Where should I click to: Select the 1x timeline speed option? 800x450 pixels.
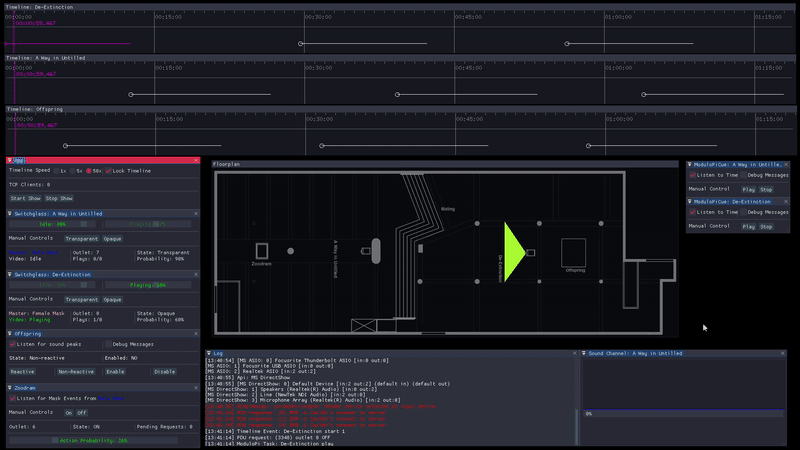pos(56,171)
